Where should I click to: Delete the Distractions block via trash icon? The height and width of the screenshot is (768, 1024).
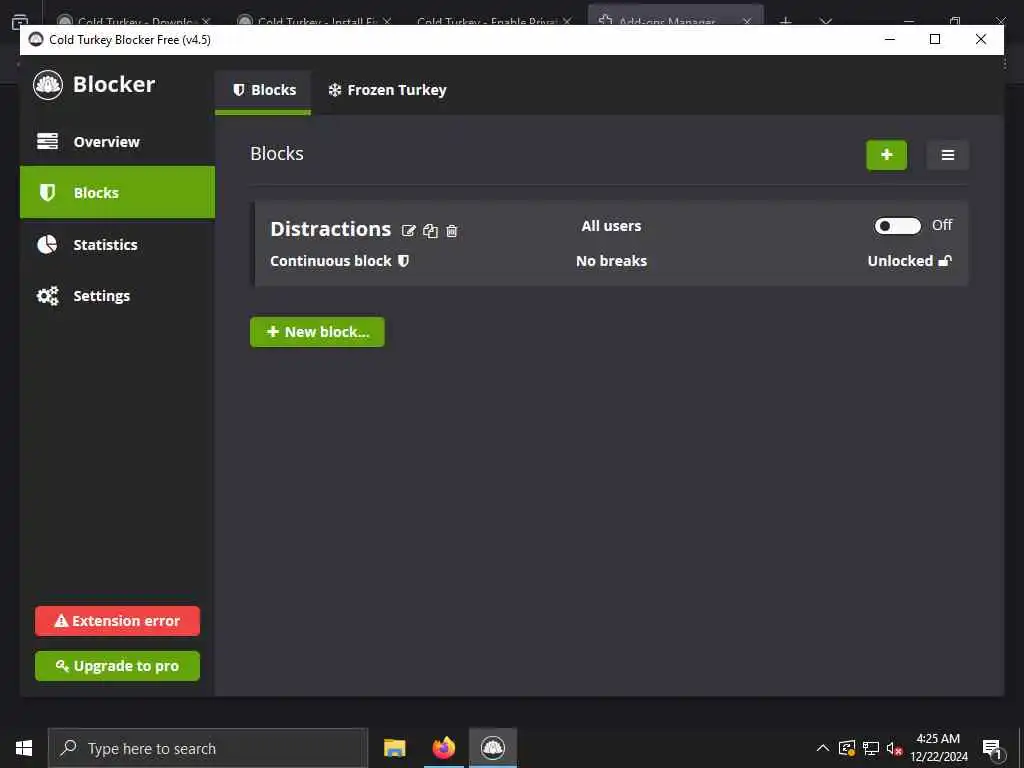[x=452, y=231]
